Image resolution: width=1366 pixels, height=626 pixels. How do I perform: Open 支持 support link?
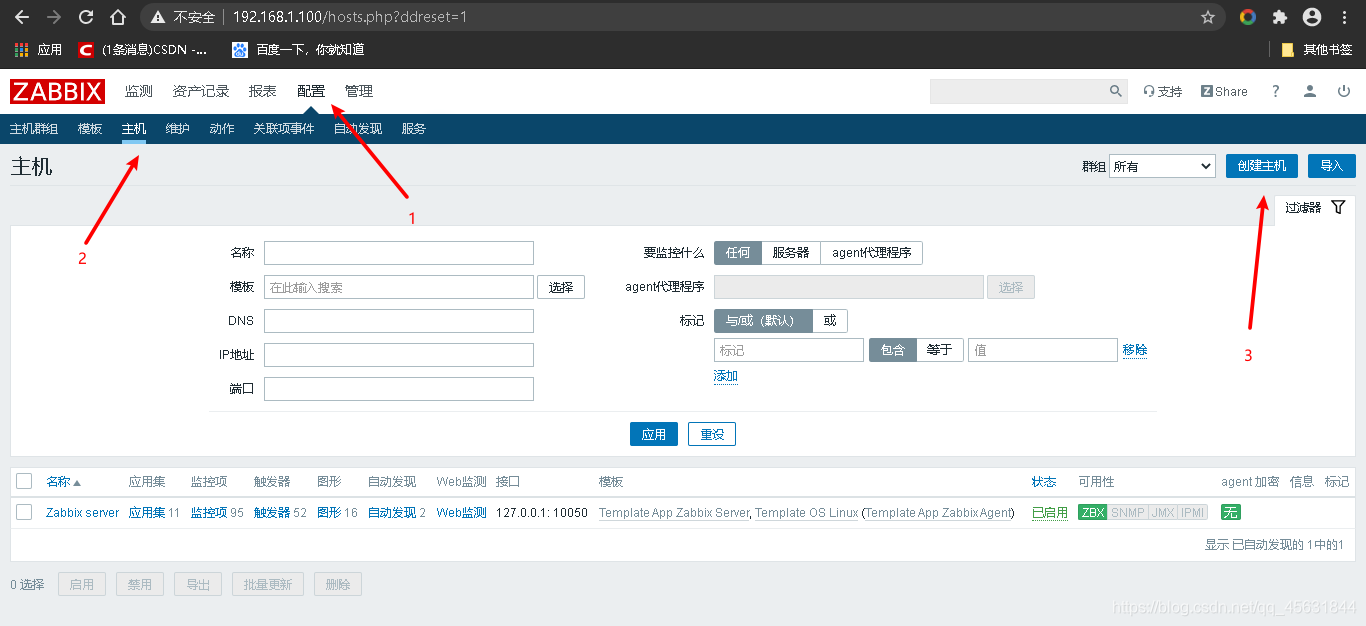click(1163, 91)
